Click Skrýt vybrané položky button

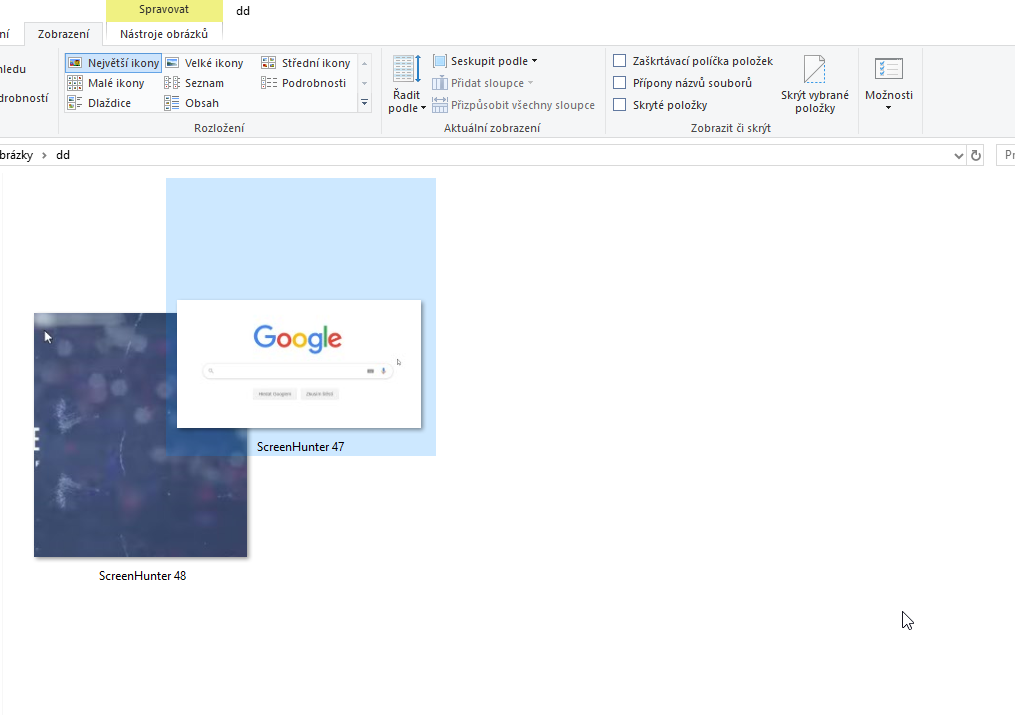click(814, 85)
